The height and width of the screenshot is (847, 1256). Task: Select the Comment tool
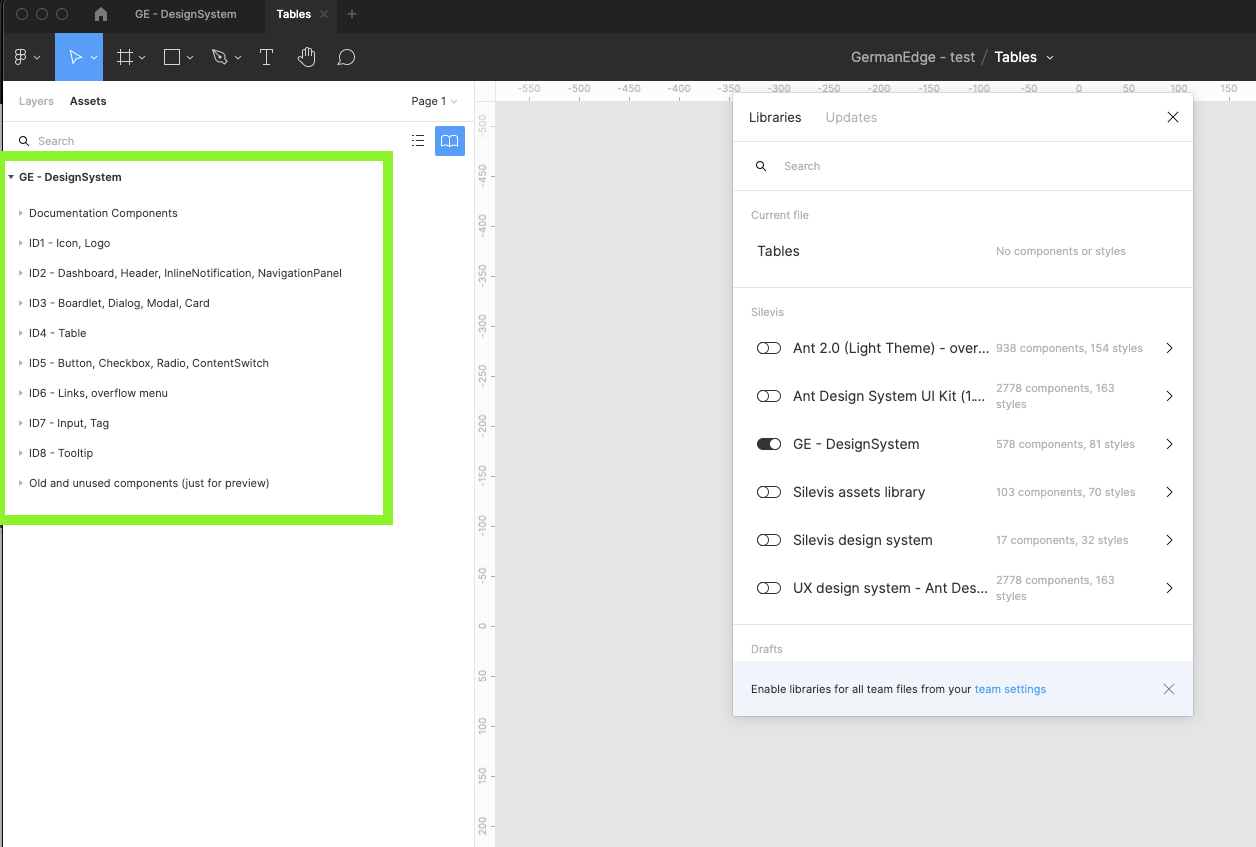coord(346,58)
